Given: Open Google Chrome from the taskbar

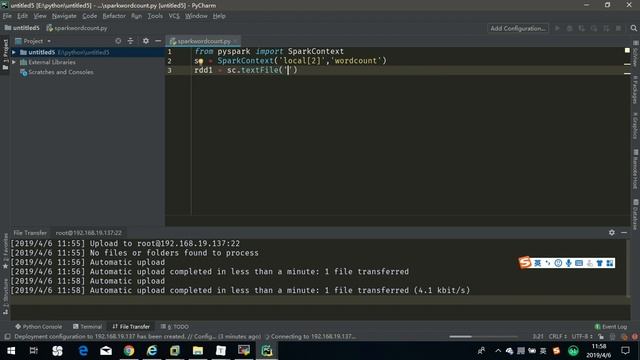Looking at the screenshot, I should point(129,351).
